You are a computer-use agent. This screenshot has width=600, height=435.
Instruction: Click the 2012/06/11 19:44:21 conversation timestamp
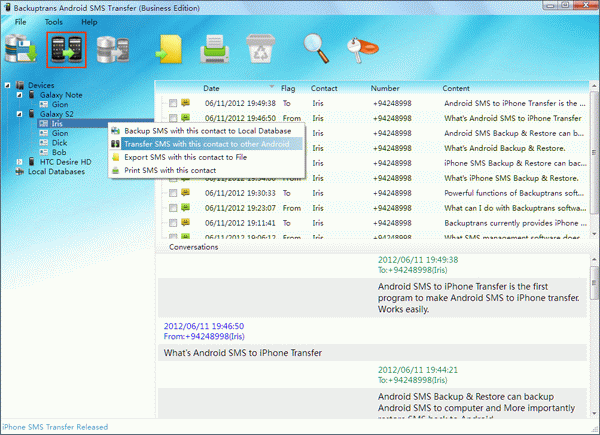418,370
